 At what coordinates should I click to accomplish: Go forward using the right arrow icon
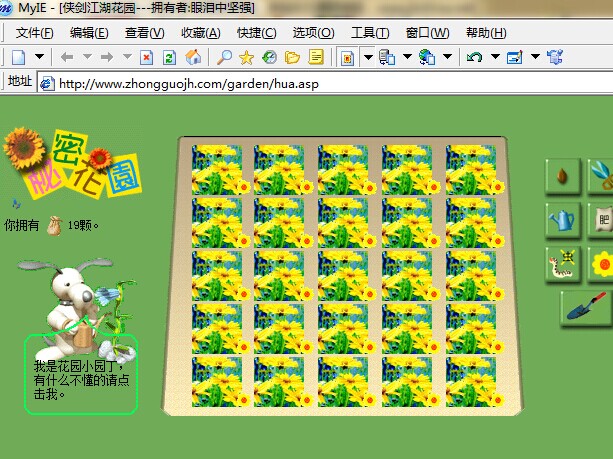click(107, 57)
